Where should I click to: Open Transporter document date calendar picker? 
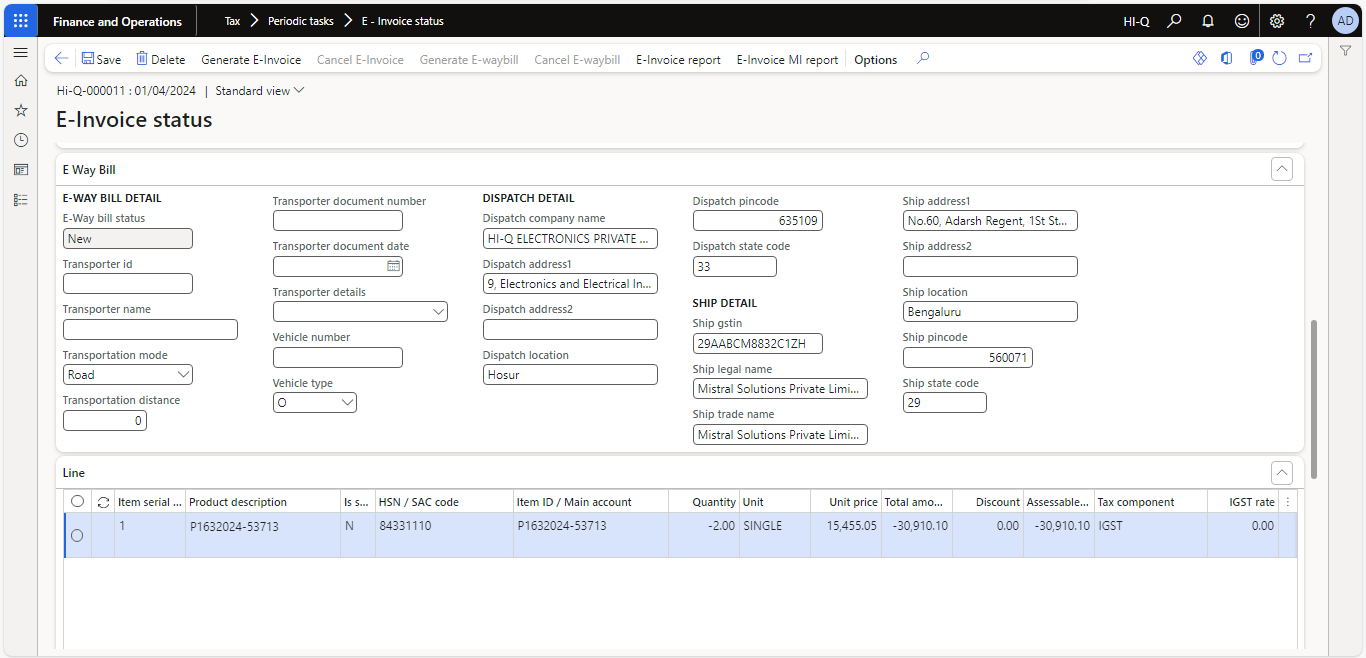tap(394, 266)
